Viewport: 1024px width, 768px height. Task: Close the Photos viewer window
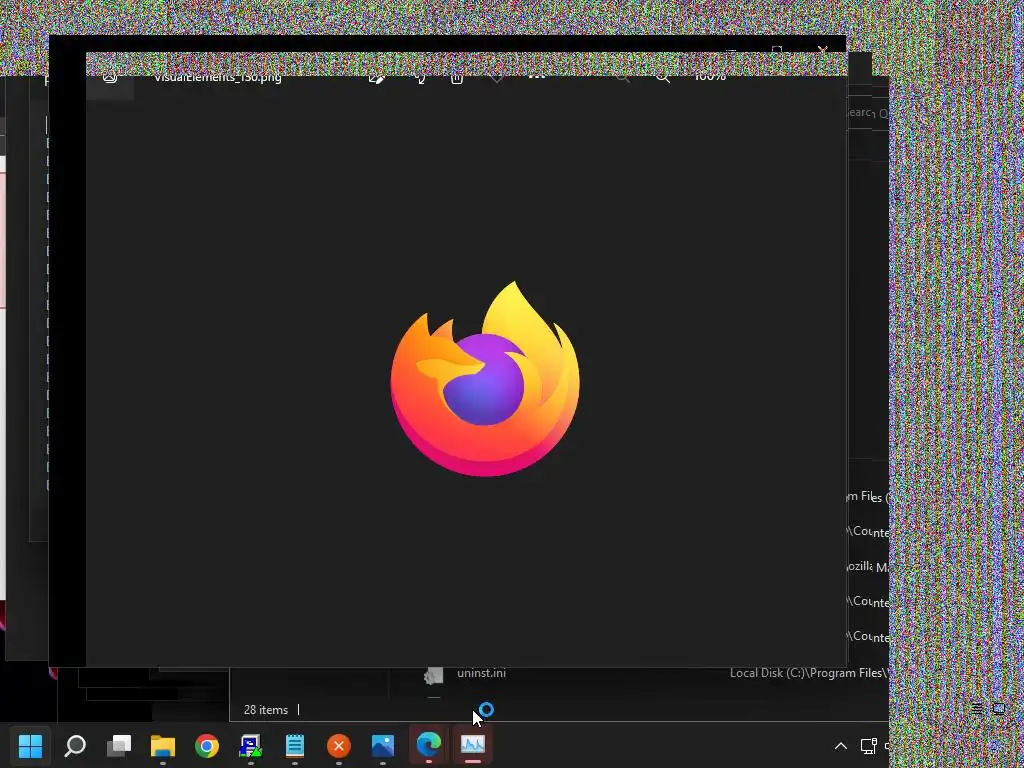point(822,50)
